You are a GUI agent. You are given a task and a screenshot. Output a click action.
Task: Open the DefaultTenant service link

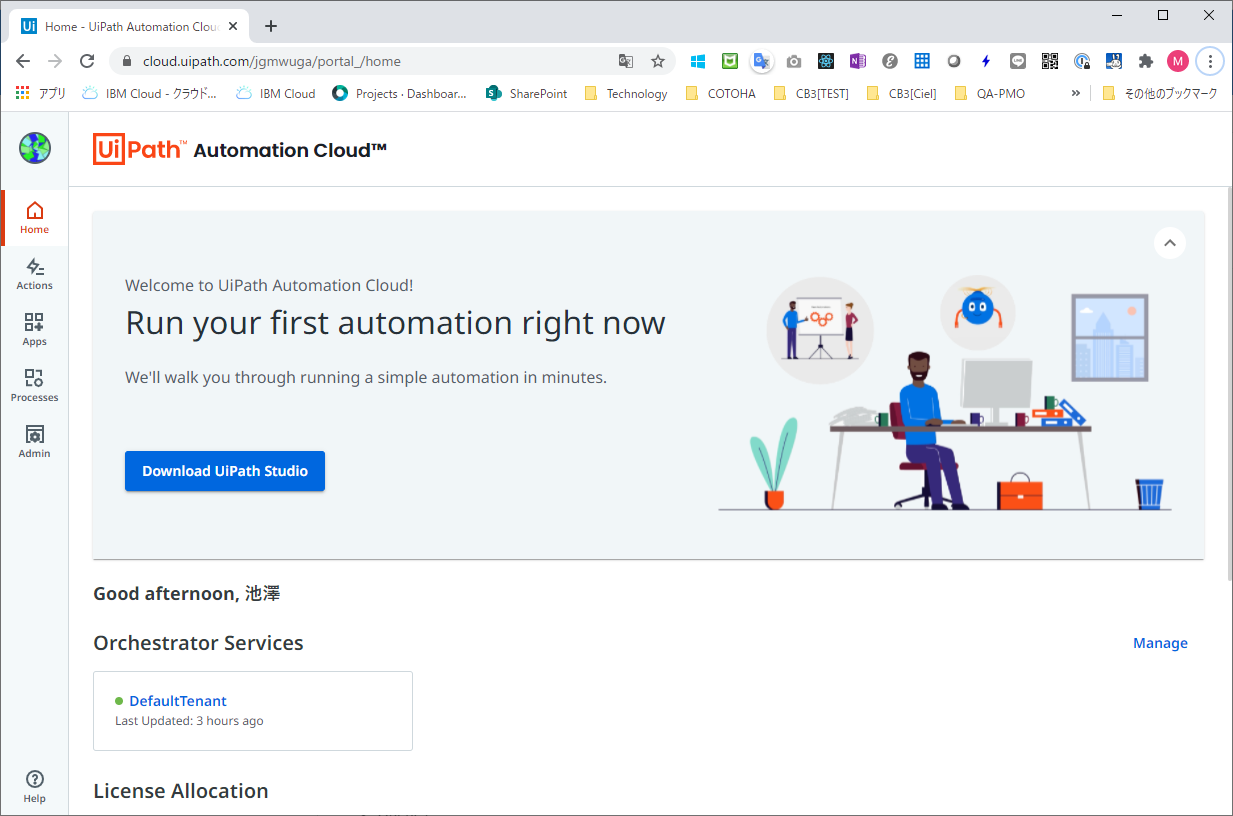pyautogui.click(x=178, y=701)
